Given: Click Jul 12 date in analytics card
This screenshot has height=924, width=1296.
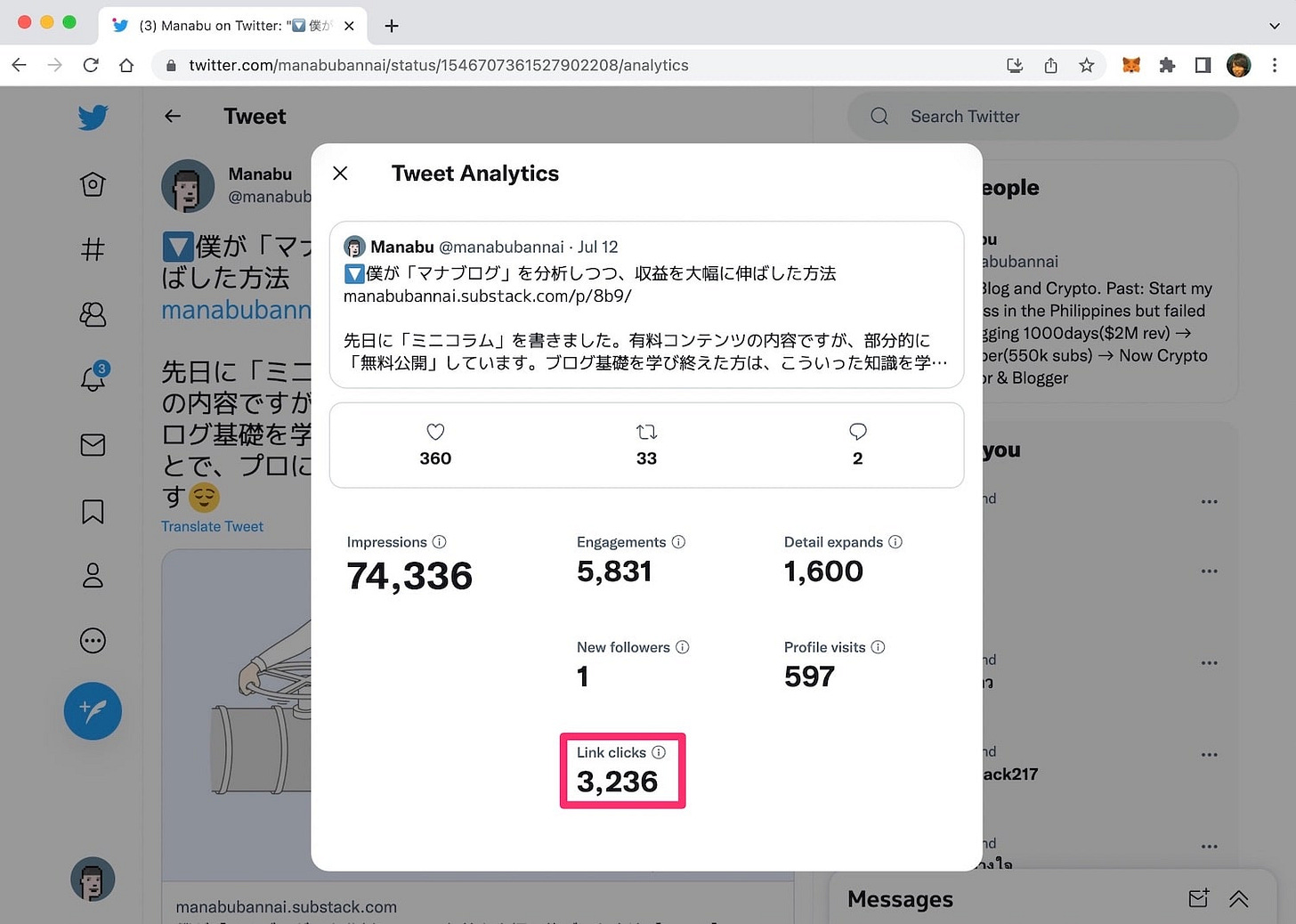Looking at the screenshot, I should coord(598,247).
